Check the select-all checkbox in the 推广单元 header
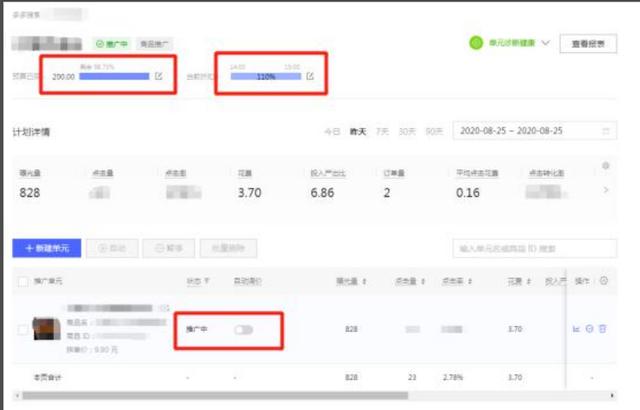The height and width of the screenshot is (410, 640). pos(23,281)
